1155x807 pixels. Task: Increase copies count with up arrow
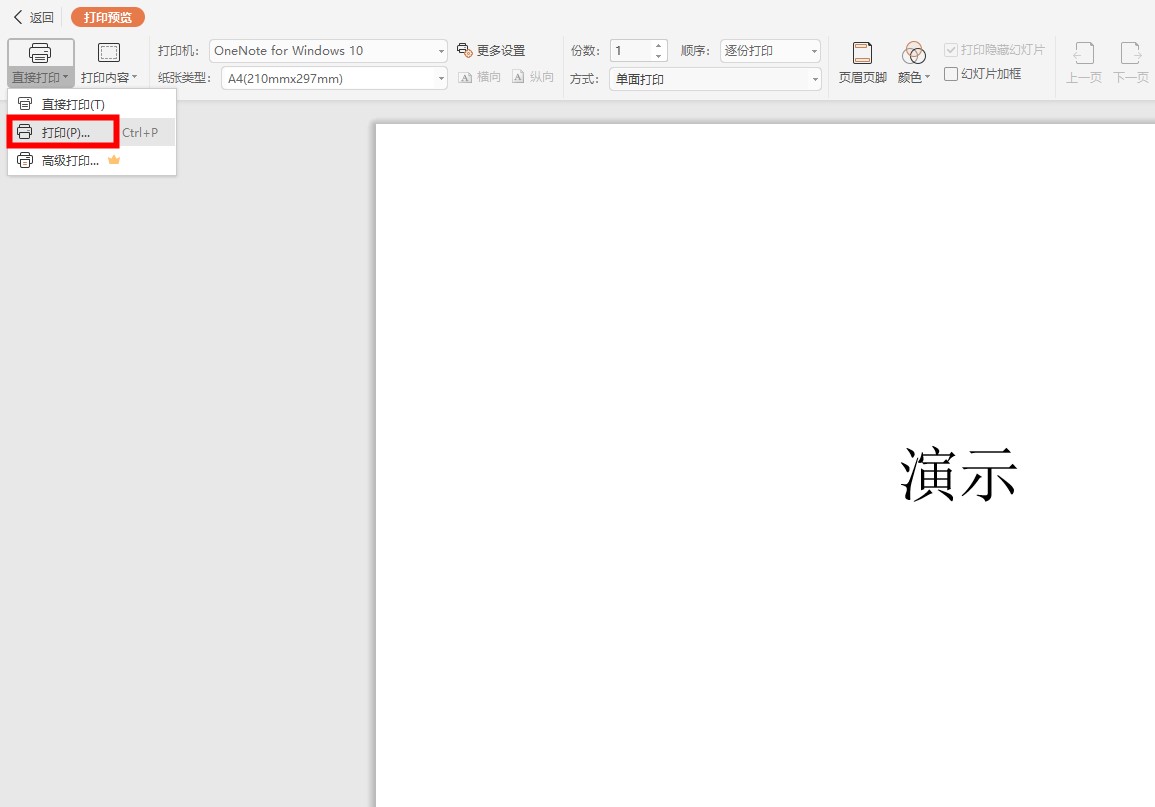[x=659, y=46]
